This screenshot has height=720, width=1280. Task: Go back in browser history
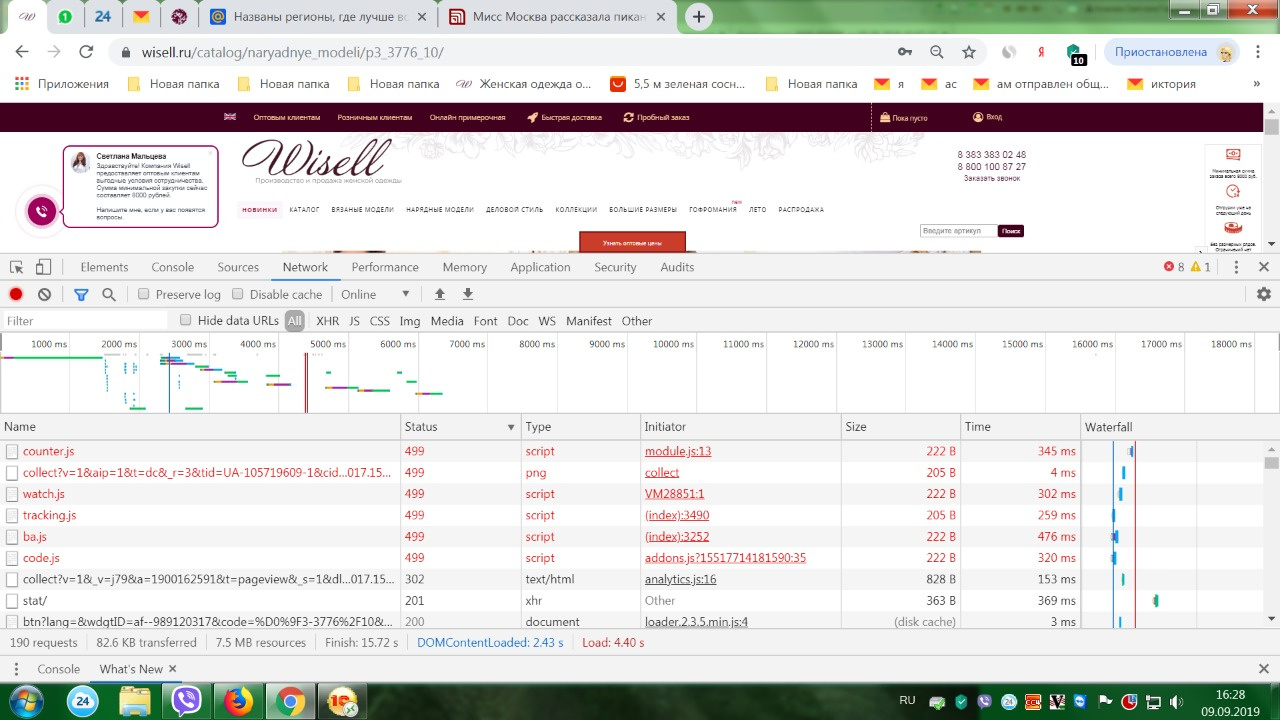coord(22,52)
